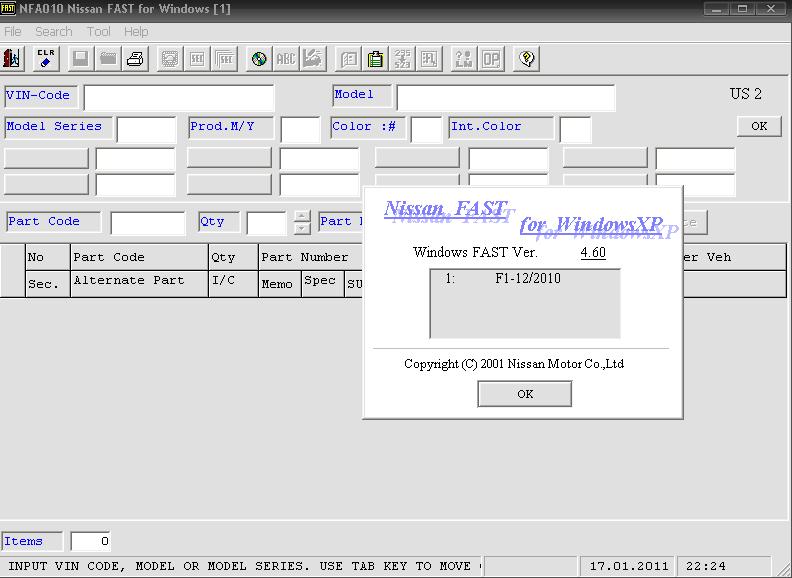Click the date 17.01.2011 in status bar
792x578 pixels.
(x=628, y=566)
